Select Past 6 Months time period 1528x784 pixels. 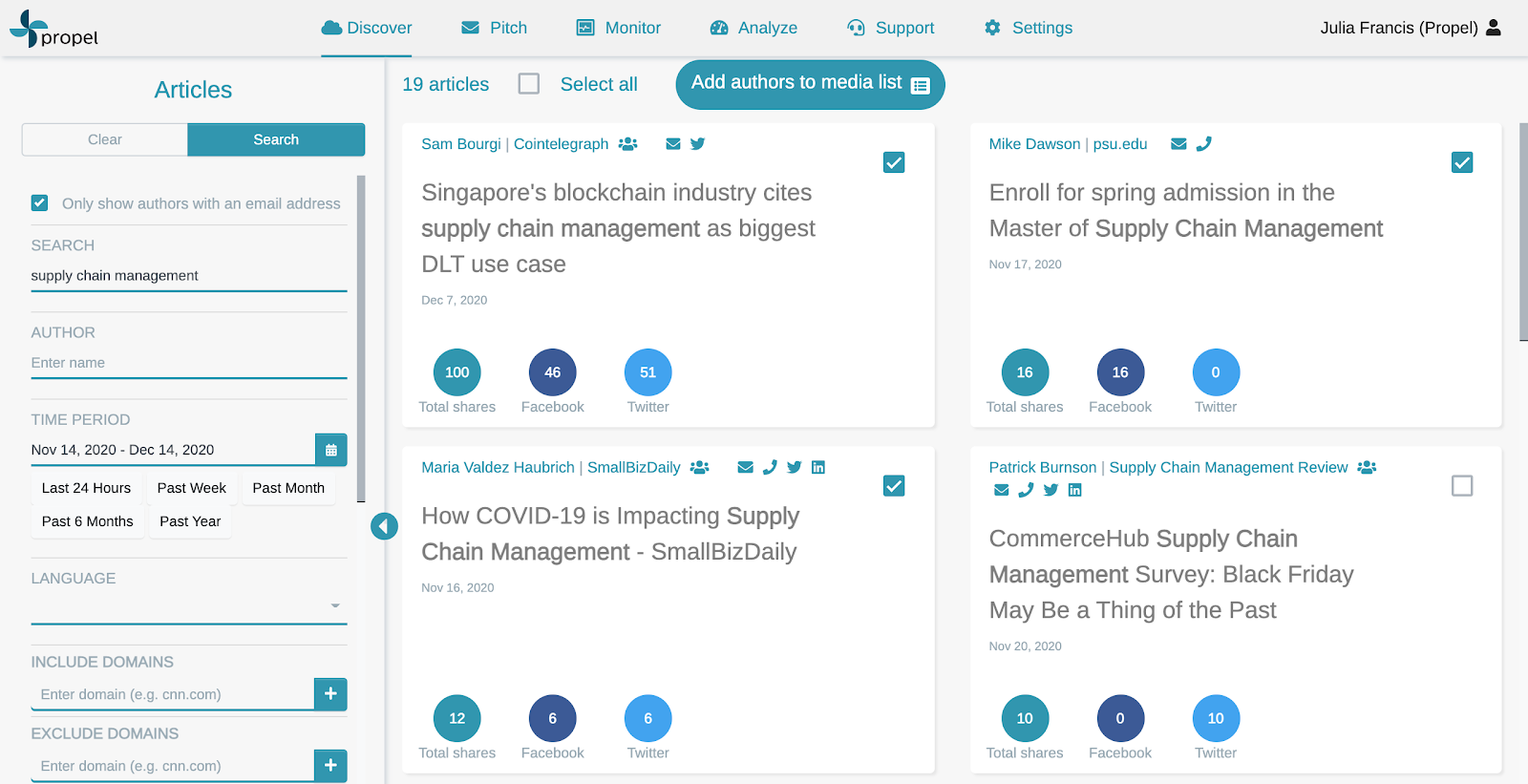[x=88, y=521]
